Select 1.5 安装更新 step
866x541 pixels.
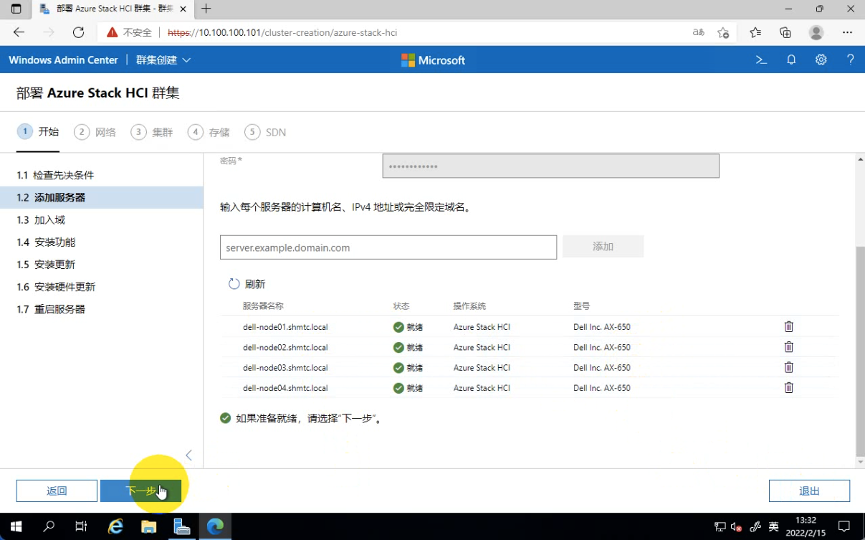point(46,264)
